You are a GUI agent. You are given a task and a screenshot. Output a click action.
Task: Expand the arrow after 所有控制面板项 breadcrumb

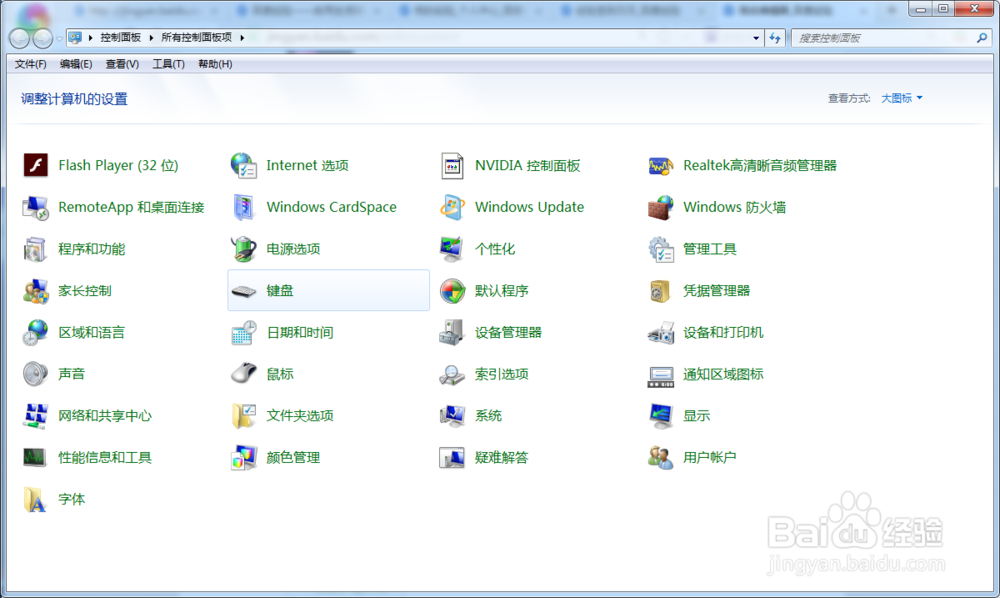(242, 38)
